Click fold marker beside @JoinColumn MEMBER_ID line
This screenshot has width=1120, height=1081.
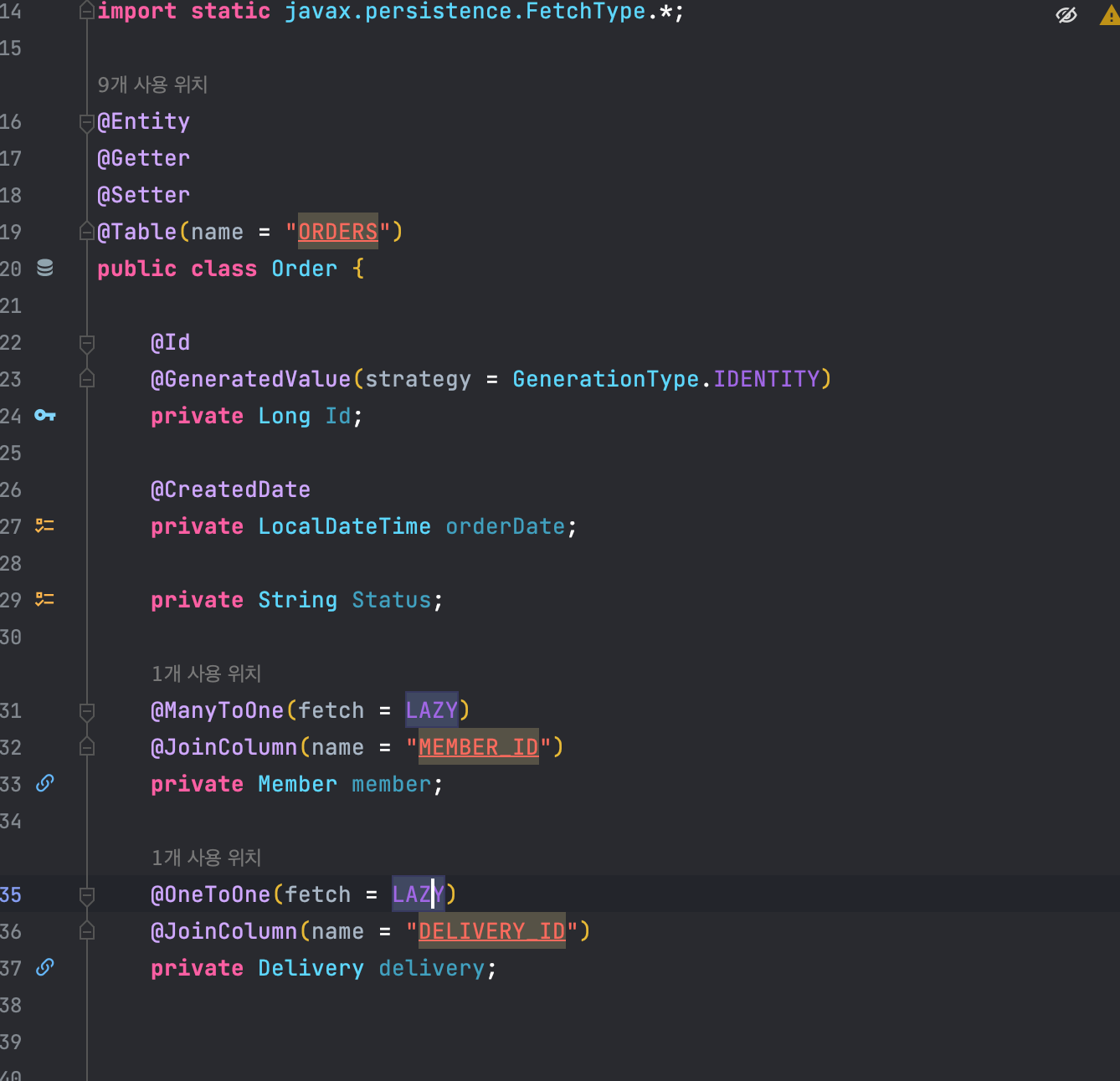pyautogui.click(x=86, y=746)
